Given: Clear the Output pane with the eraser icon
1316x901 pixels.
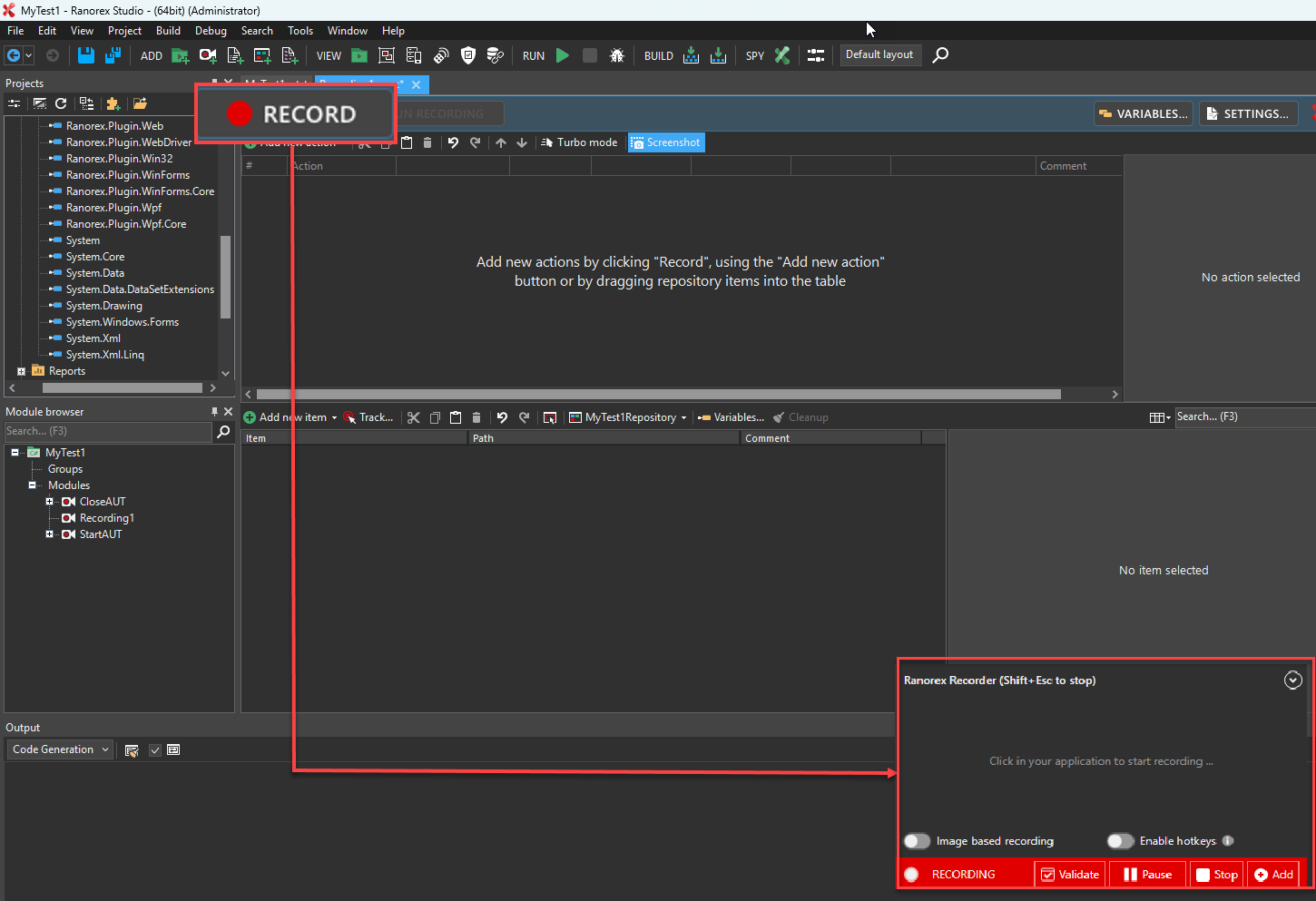Looking at the screenshot, I should (132, 750).
